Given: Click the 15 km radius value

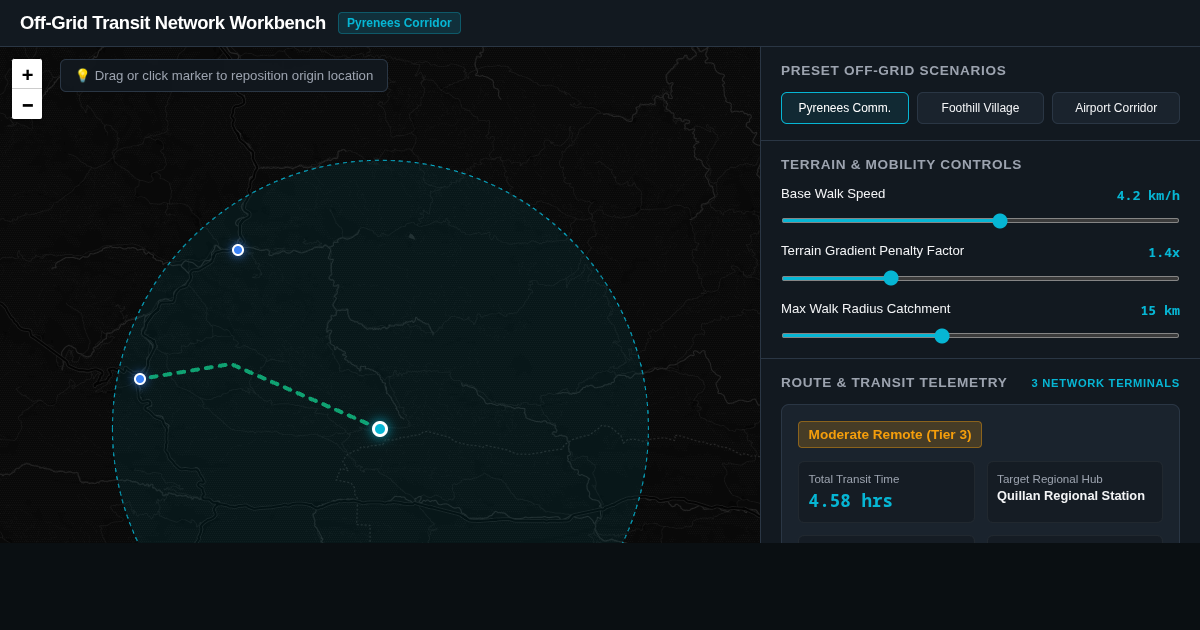Looking at the screenshot, I should (x=1160, y=310).
